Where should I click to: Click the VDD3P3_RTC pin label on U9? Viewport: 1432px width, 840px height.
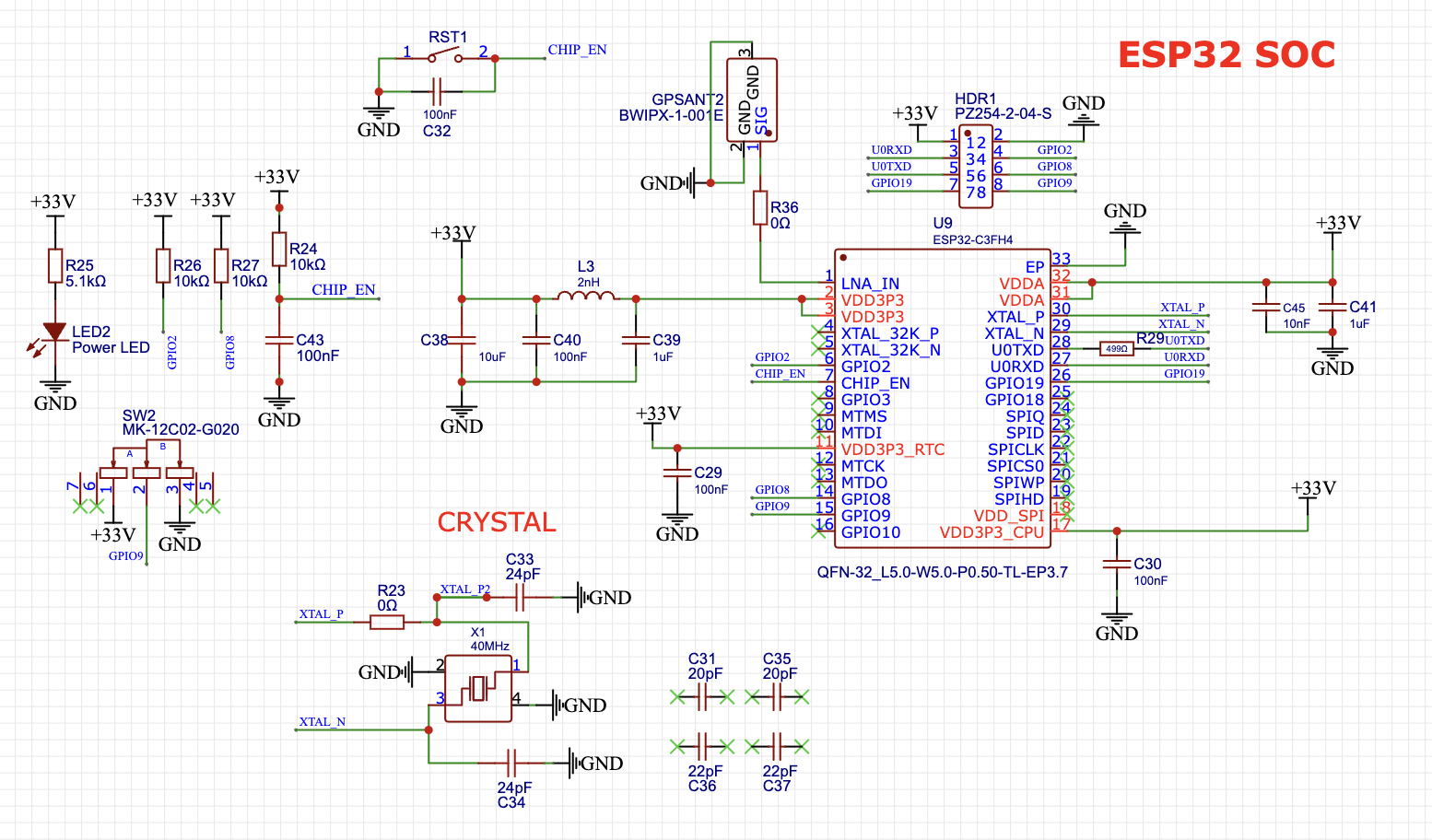coord(893,449)
